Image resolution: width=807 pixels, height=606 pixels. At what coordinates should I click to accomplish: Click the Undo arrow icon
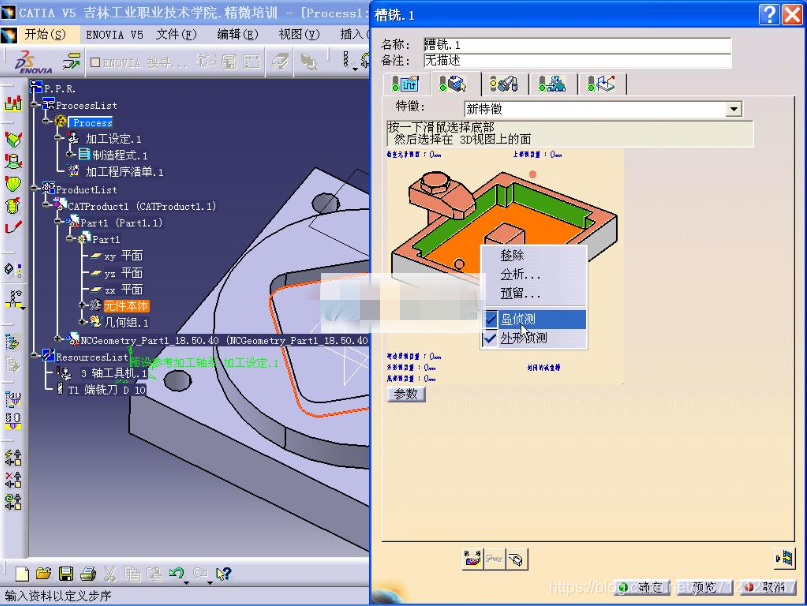point(177,573)
